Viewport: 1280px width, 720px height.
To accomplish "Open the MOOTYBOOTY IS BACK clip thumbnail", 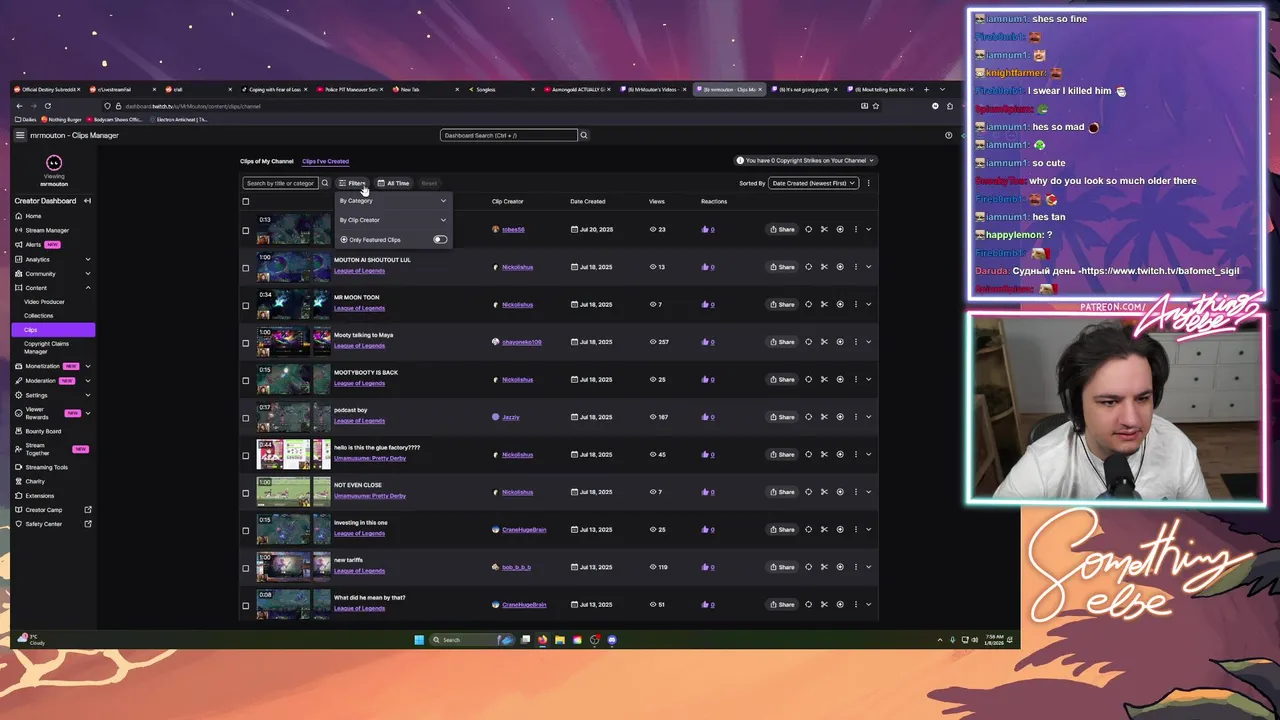I will coord(293,379).
